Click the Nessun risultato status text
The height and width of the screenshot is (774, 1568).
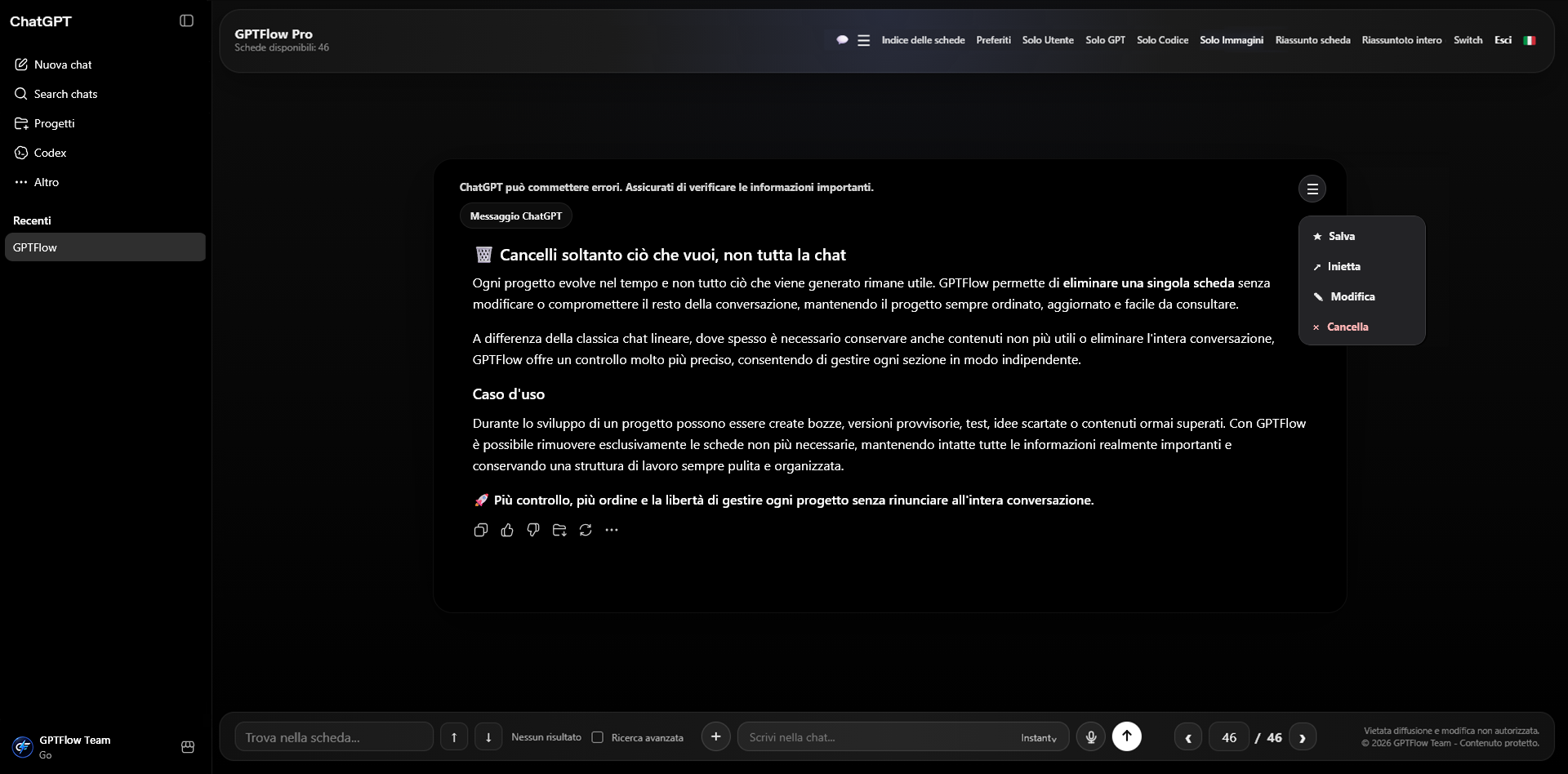[x=546, y=737]
